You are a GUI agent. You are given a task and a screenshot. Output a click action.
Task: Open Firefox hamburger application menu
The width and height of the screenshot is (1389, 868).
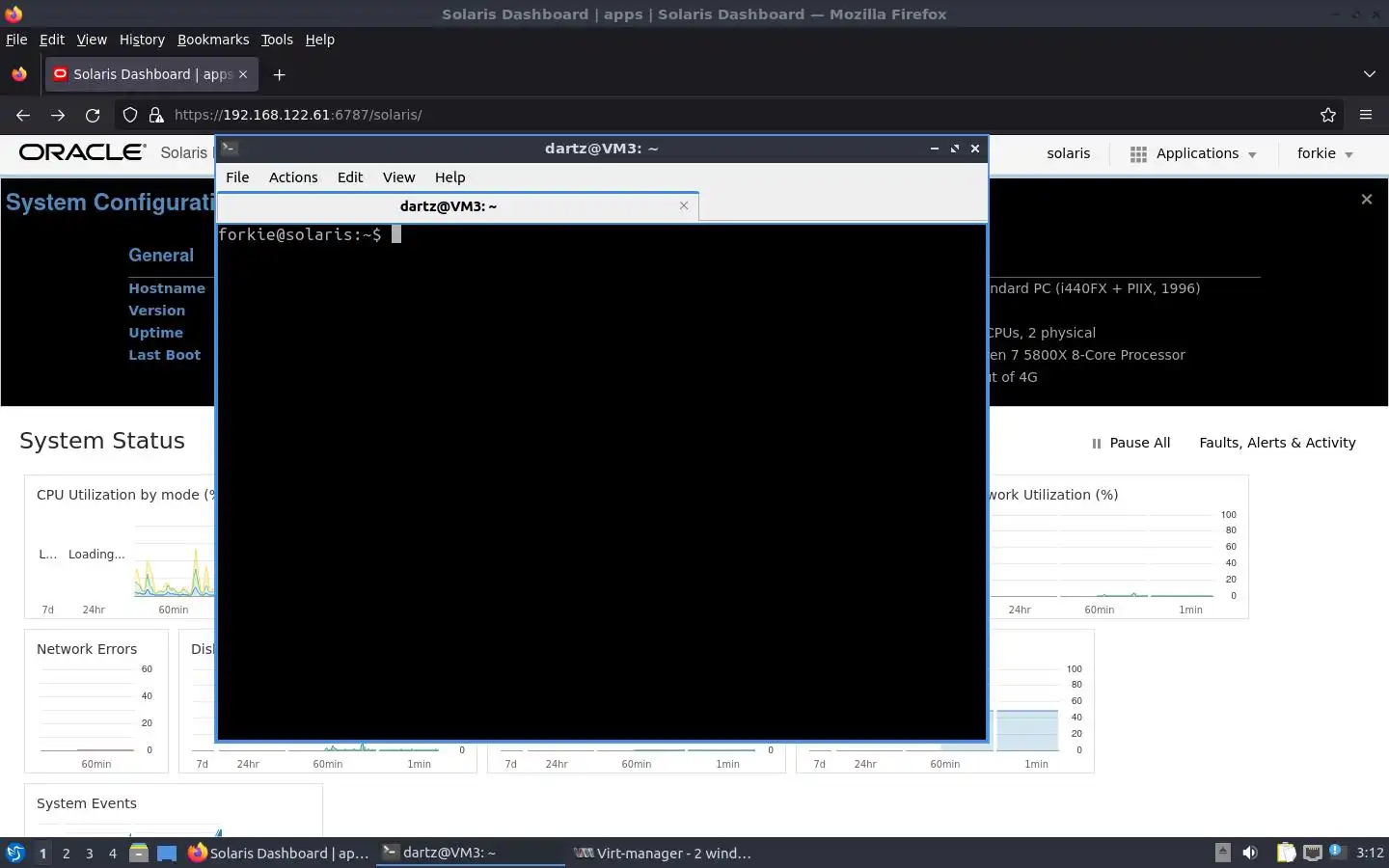[1366, 115]
